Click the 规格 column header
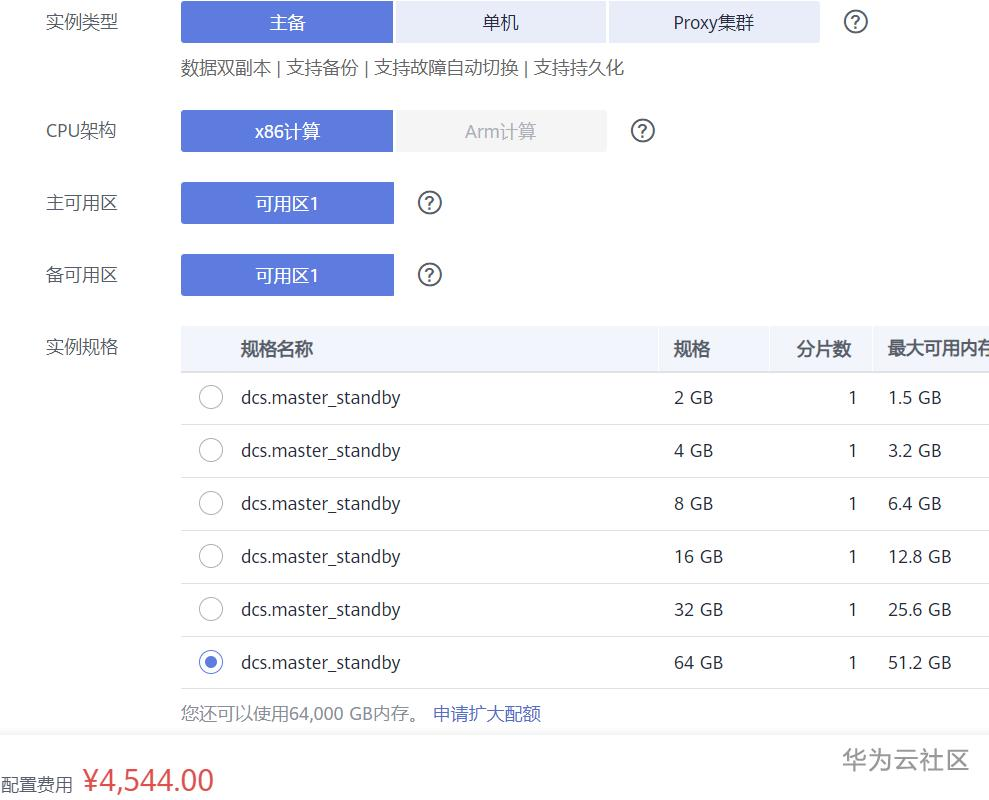 tap(691, 349)
